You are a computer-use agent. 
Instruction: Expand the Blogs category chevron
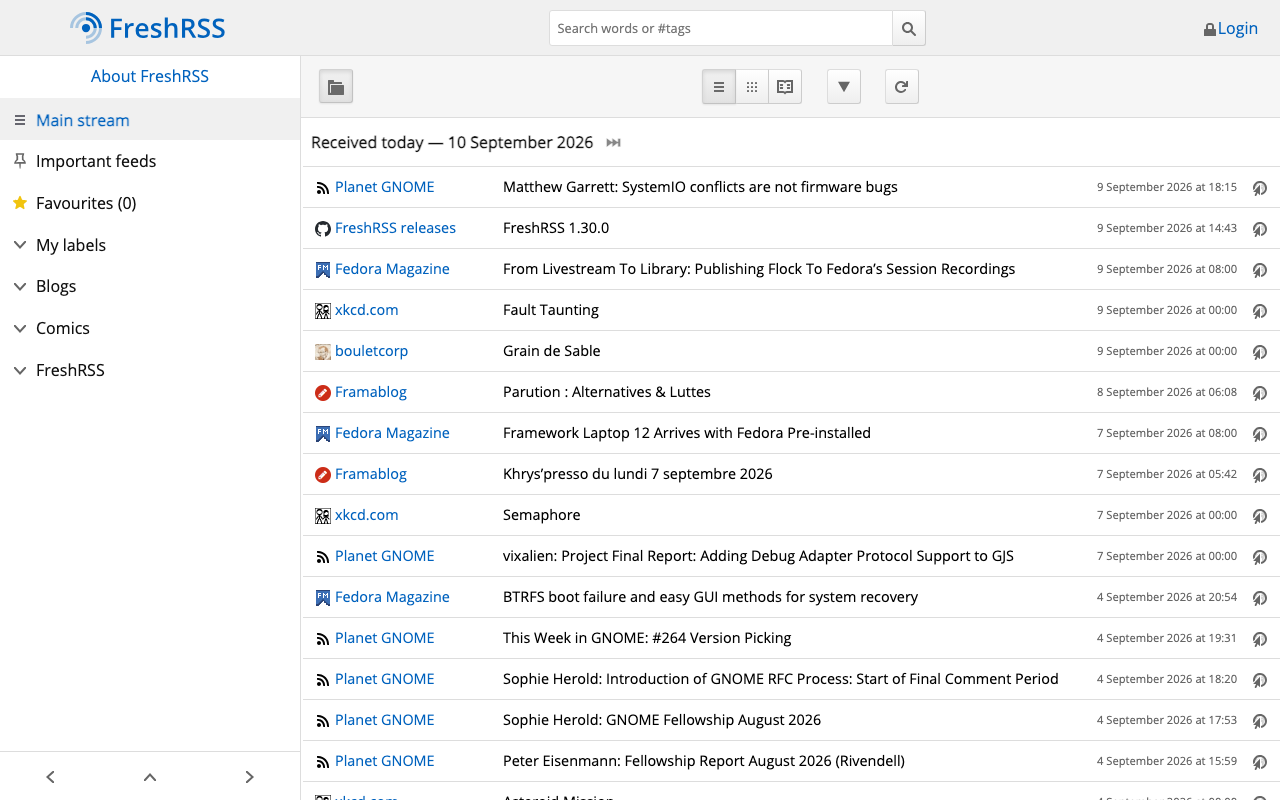[x=20, y=286]
